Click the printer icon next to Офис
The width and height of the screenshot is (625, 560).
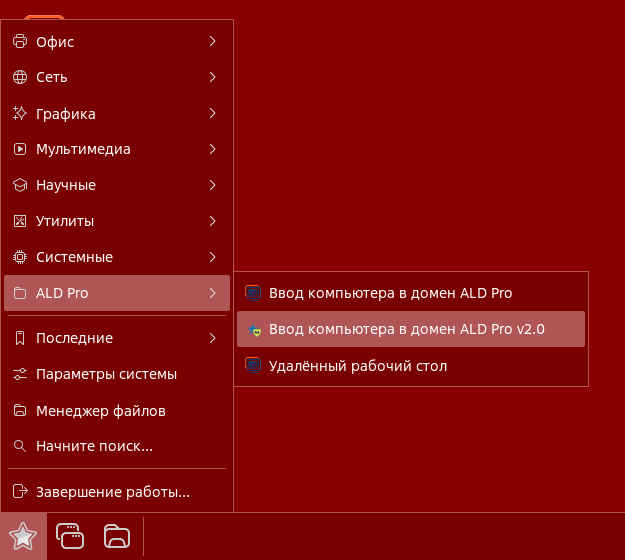pos(20,41)
